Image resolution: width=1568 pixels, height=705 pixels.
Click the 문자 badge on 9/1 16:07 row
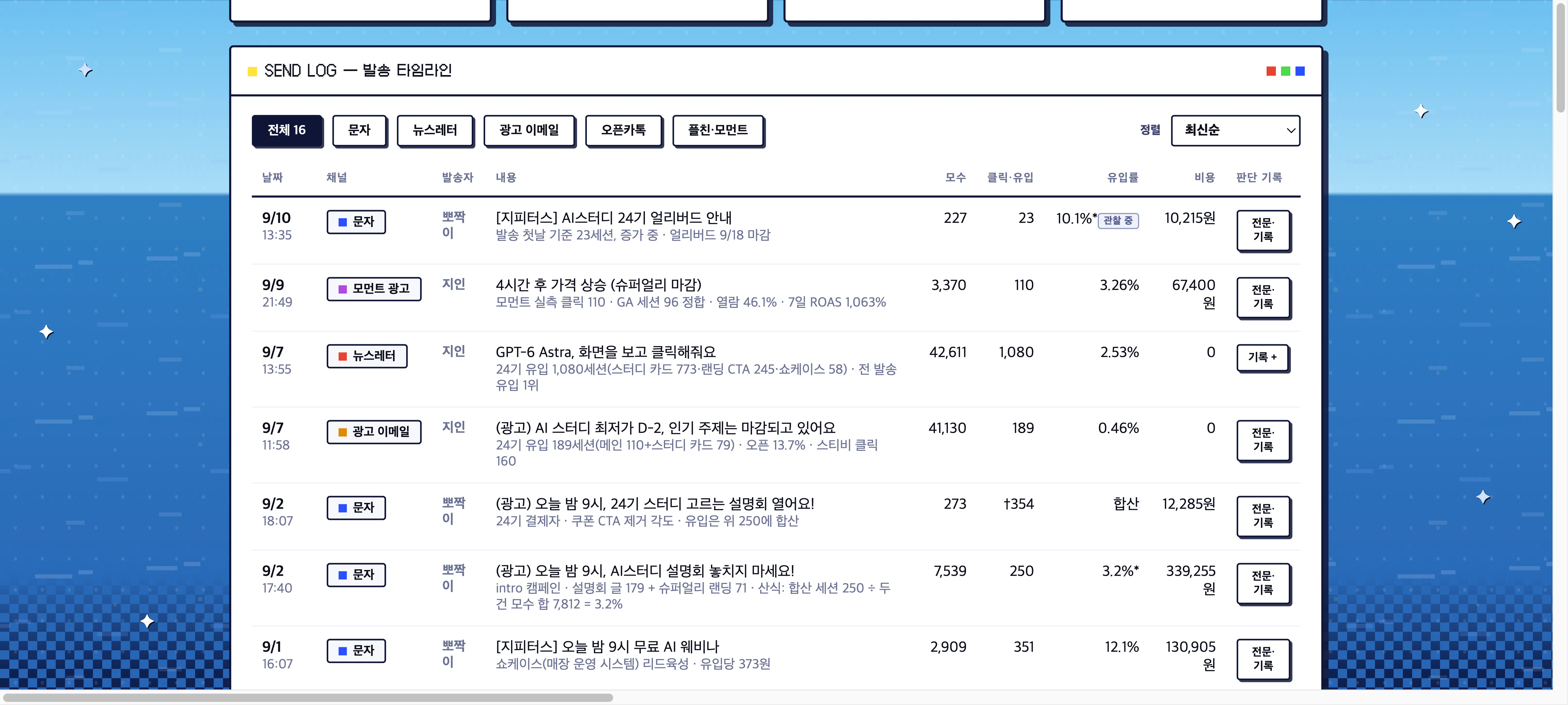coord(356,651)
